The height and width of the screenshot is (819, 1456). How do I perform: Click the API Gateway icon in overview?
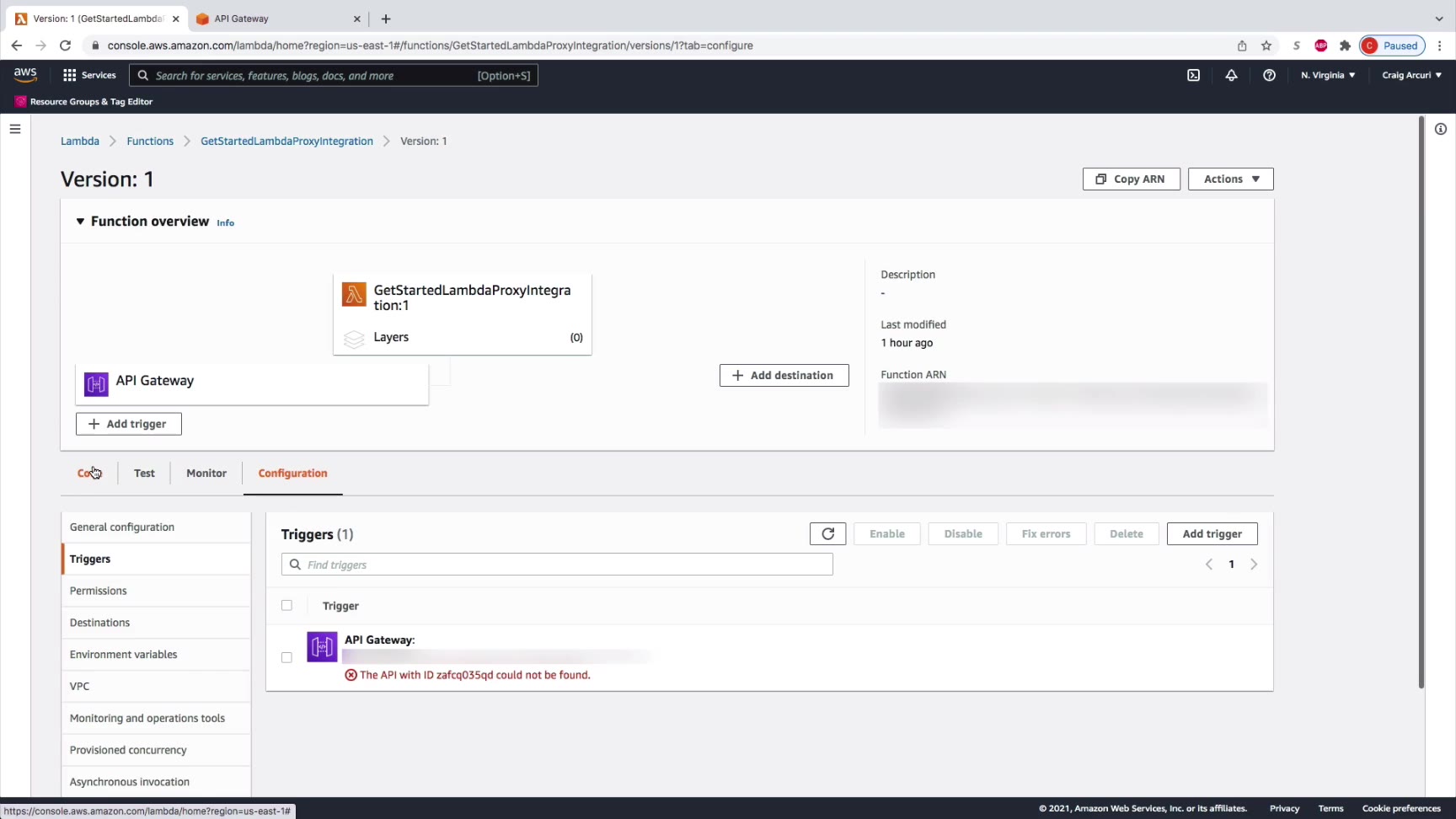tap(96, 384)
